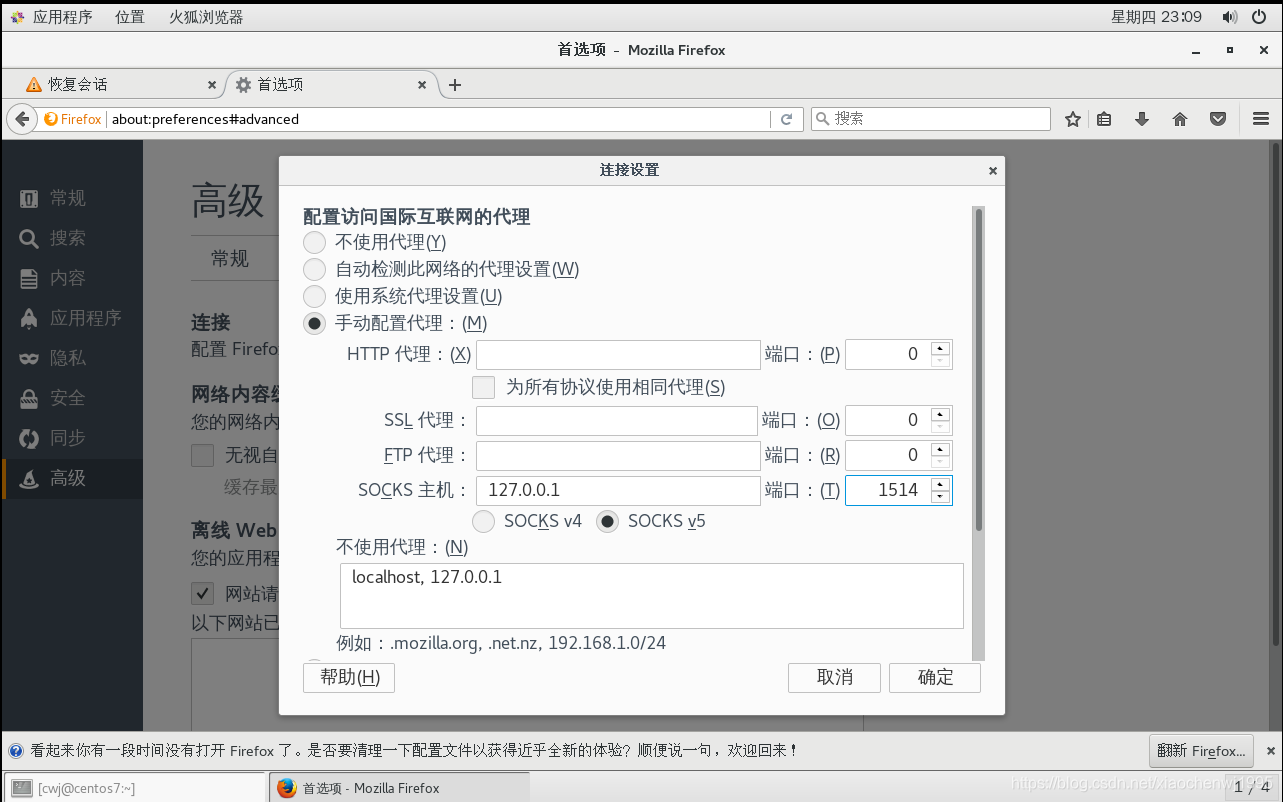Close the 恢复会话 tab
The width and height of the screenshot is (1283, 802).
coord(211,85)
